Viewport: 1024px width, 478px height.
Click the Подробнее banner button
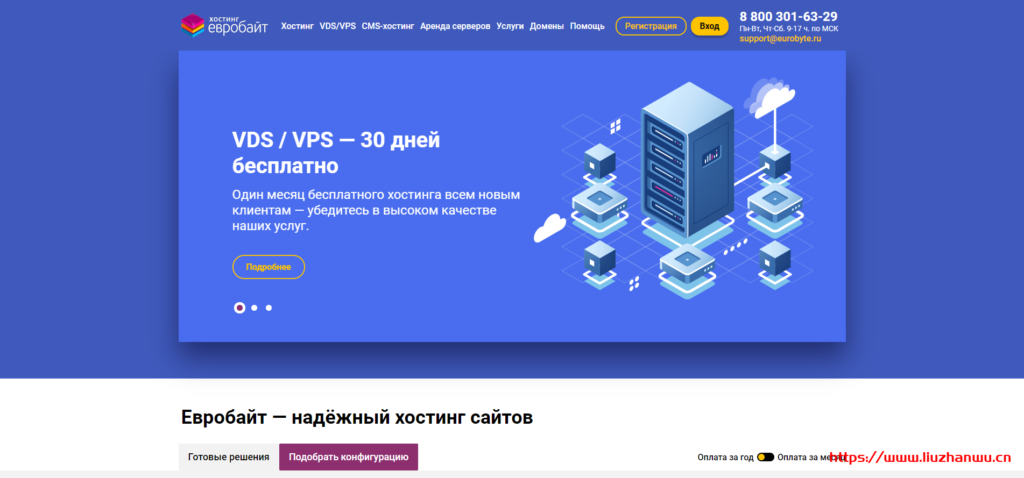[268, 267]
